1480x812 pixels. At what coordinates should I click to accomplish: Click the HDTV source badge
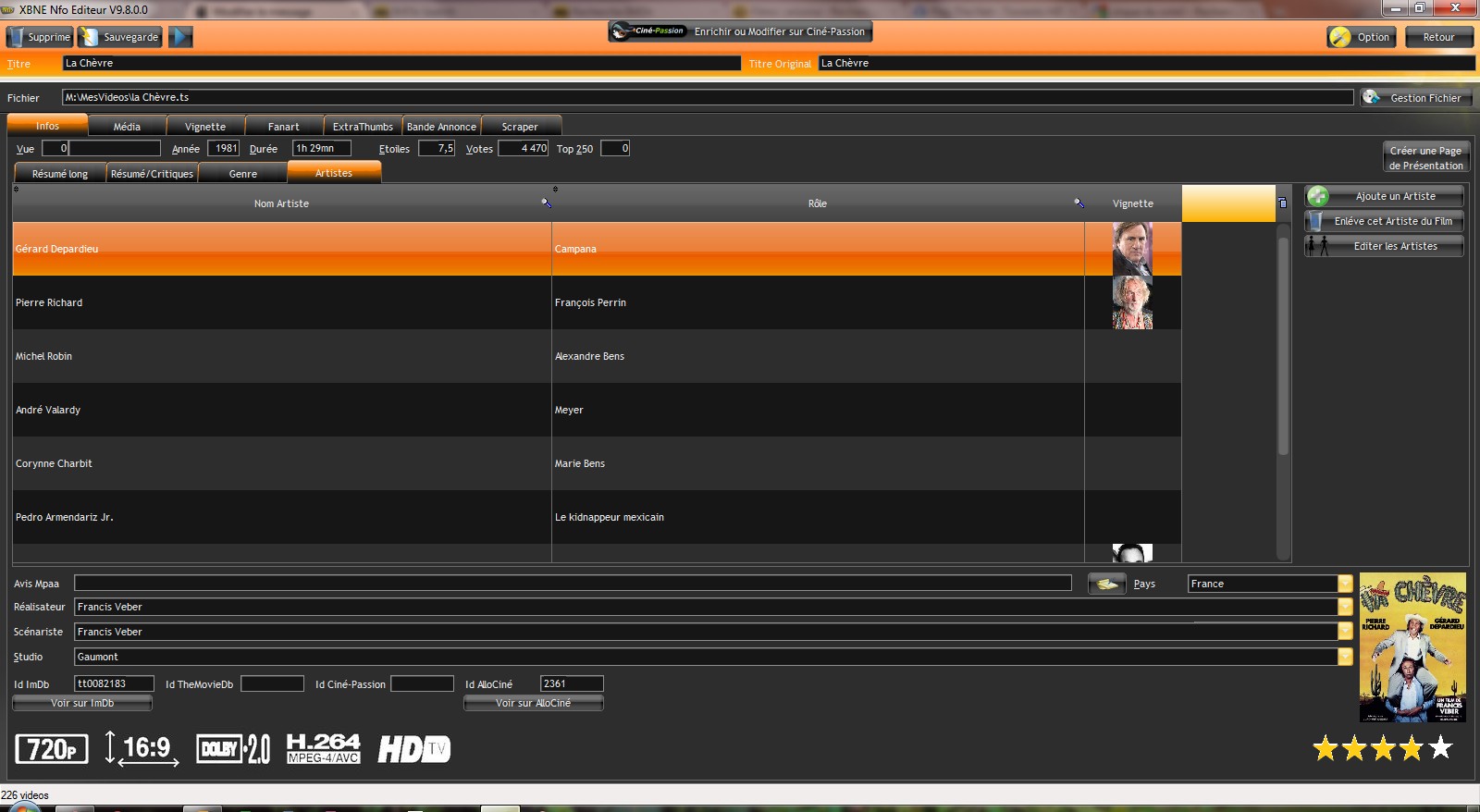click(x=413, y=748)
